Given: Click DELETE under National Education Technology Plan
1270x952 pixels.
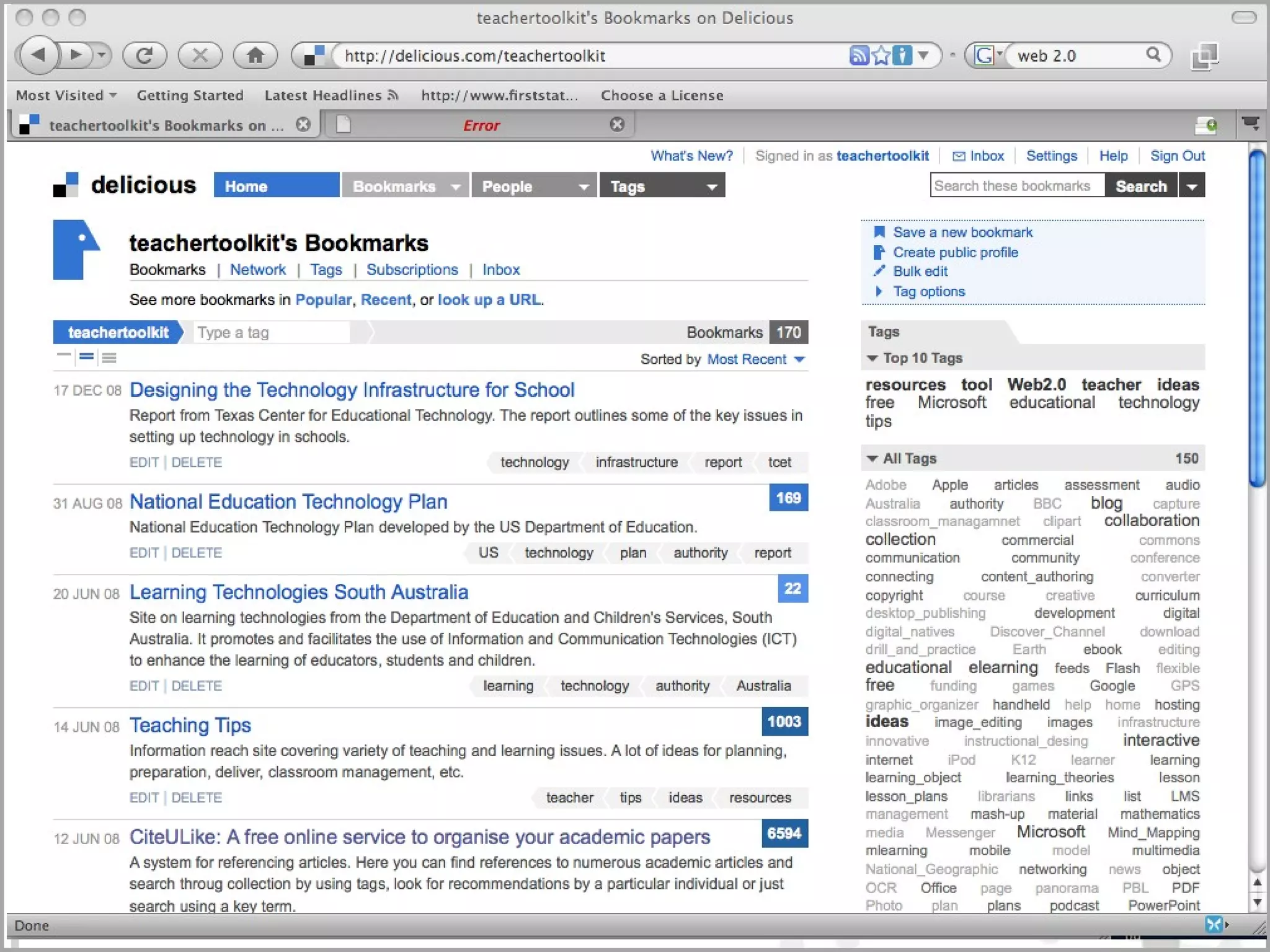Looking at the screenshot, I should tap(197, 553).
